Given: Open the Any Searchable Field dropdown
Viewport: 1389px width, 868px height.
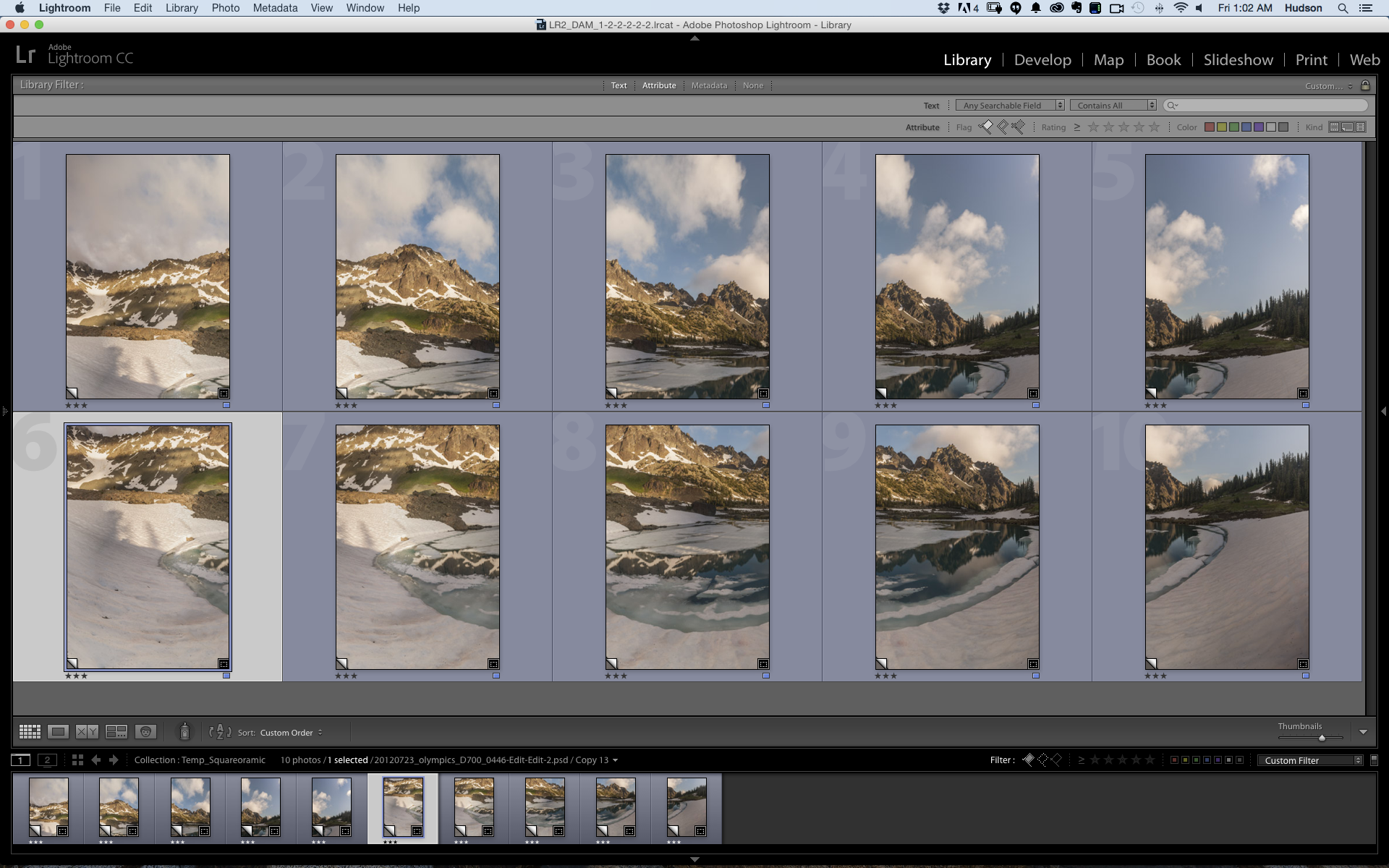Looking at the screenshot, I should coord(1010,106).
